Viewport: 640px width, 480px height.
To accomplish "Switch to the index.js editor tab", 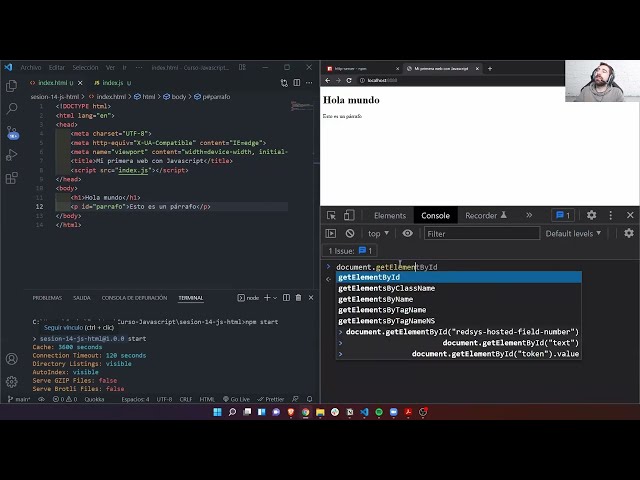I will (112, 83).
